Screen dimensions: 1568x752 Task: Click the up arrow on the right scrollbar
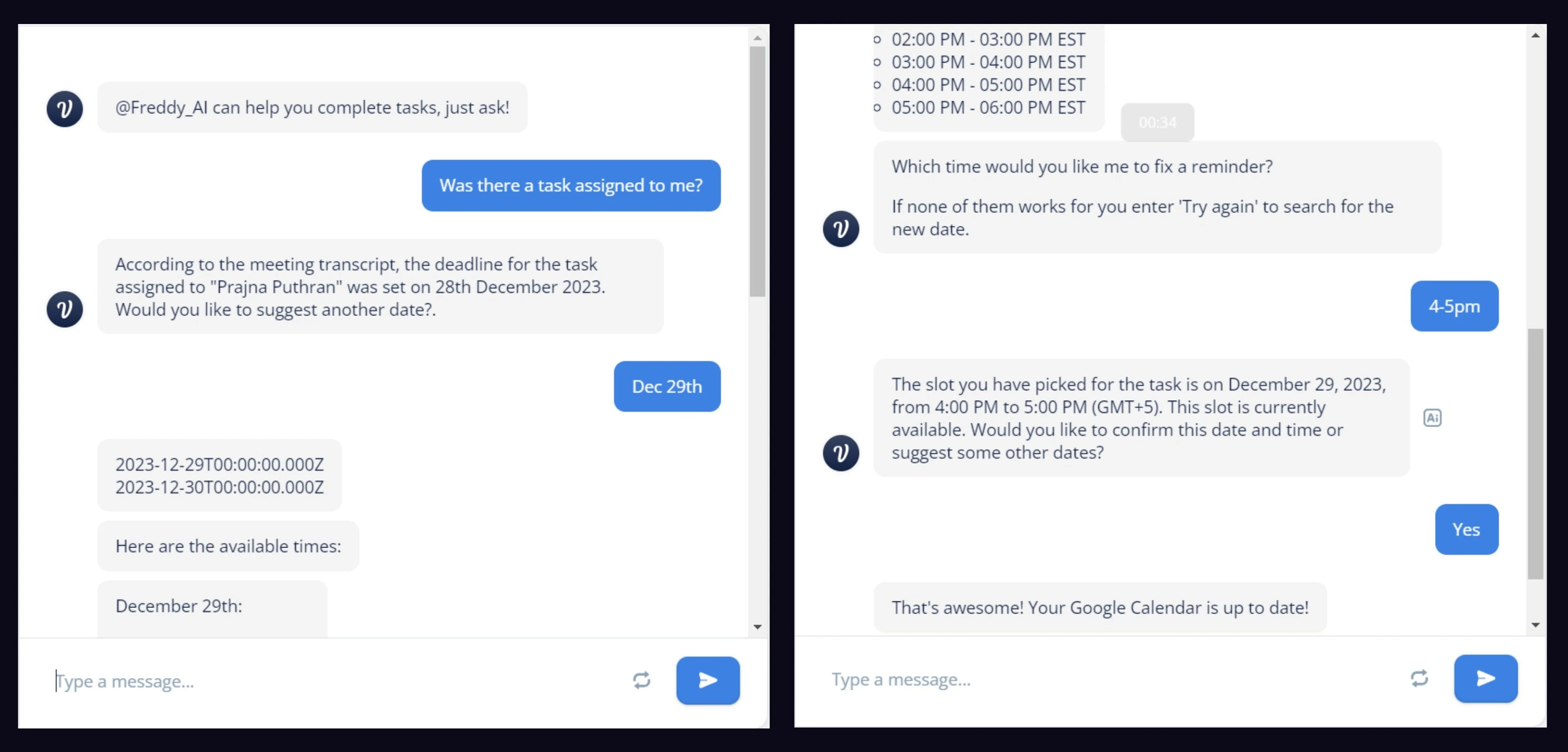pos(1536,35)
